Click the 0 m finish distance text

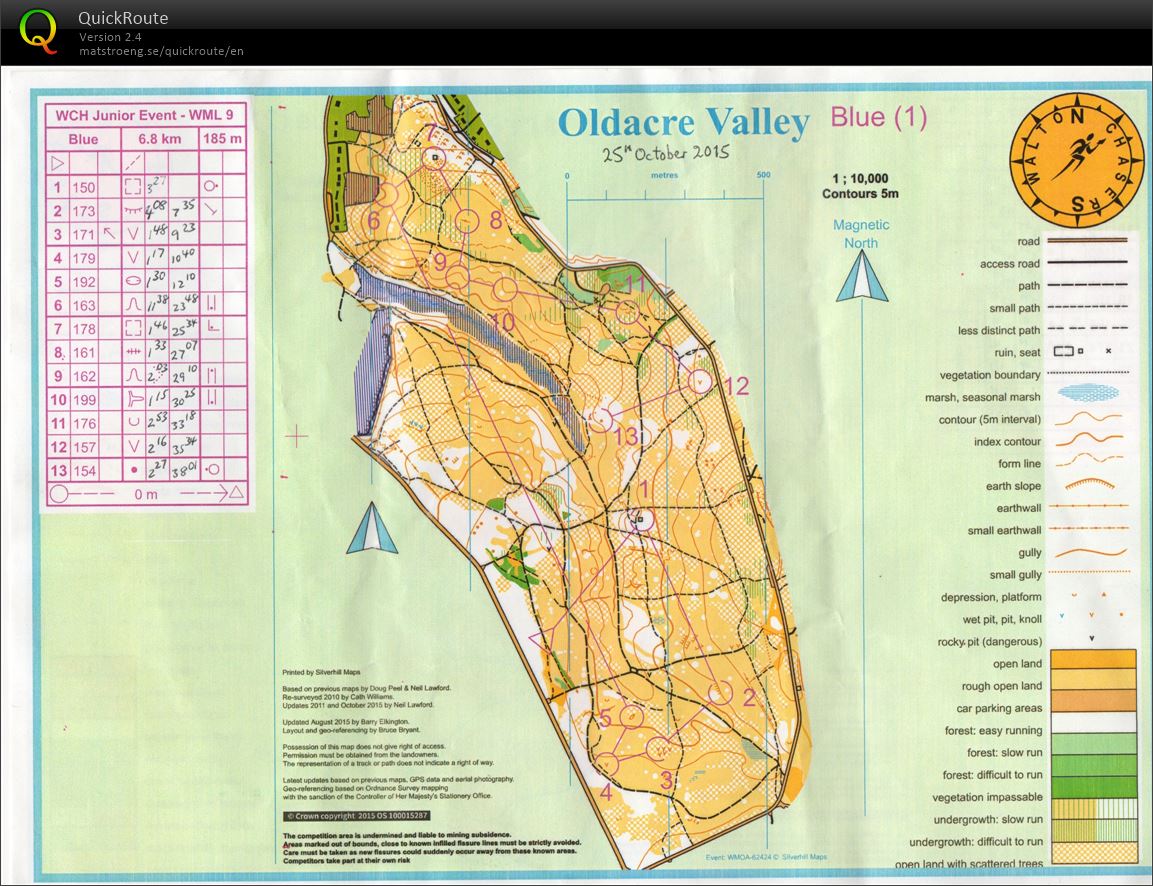tap(146, 494)
